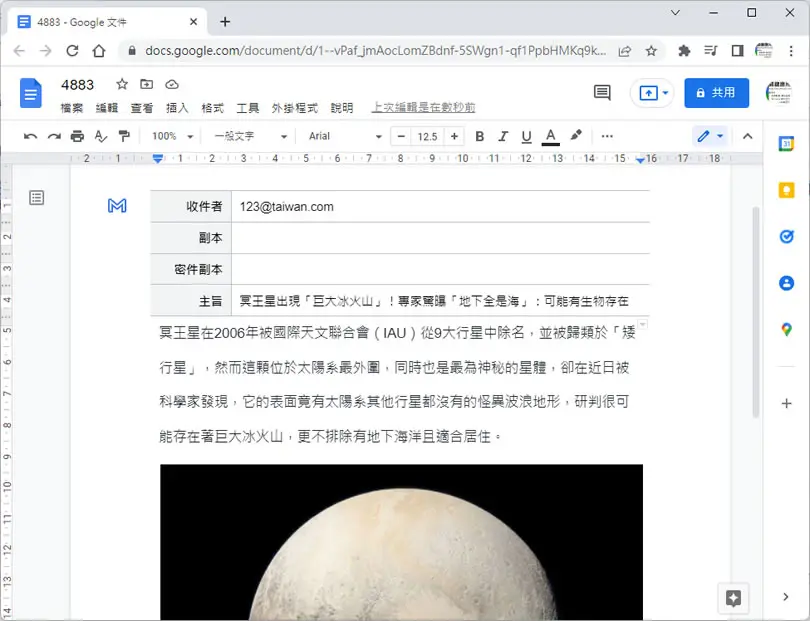The image size is (810, 621).
Task: Open the paragraph style dropdown
Action: [x=251, y=136]
